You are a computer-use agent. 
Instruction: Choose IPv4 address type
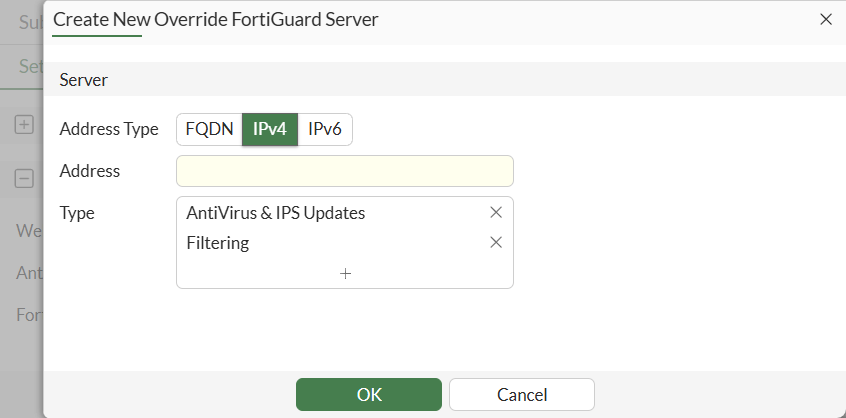pyautogui.click(x=270, y=130)
